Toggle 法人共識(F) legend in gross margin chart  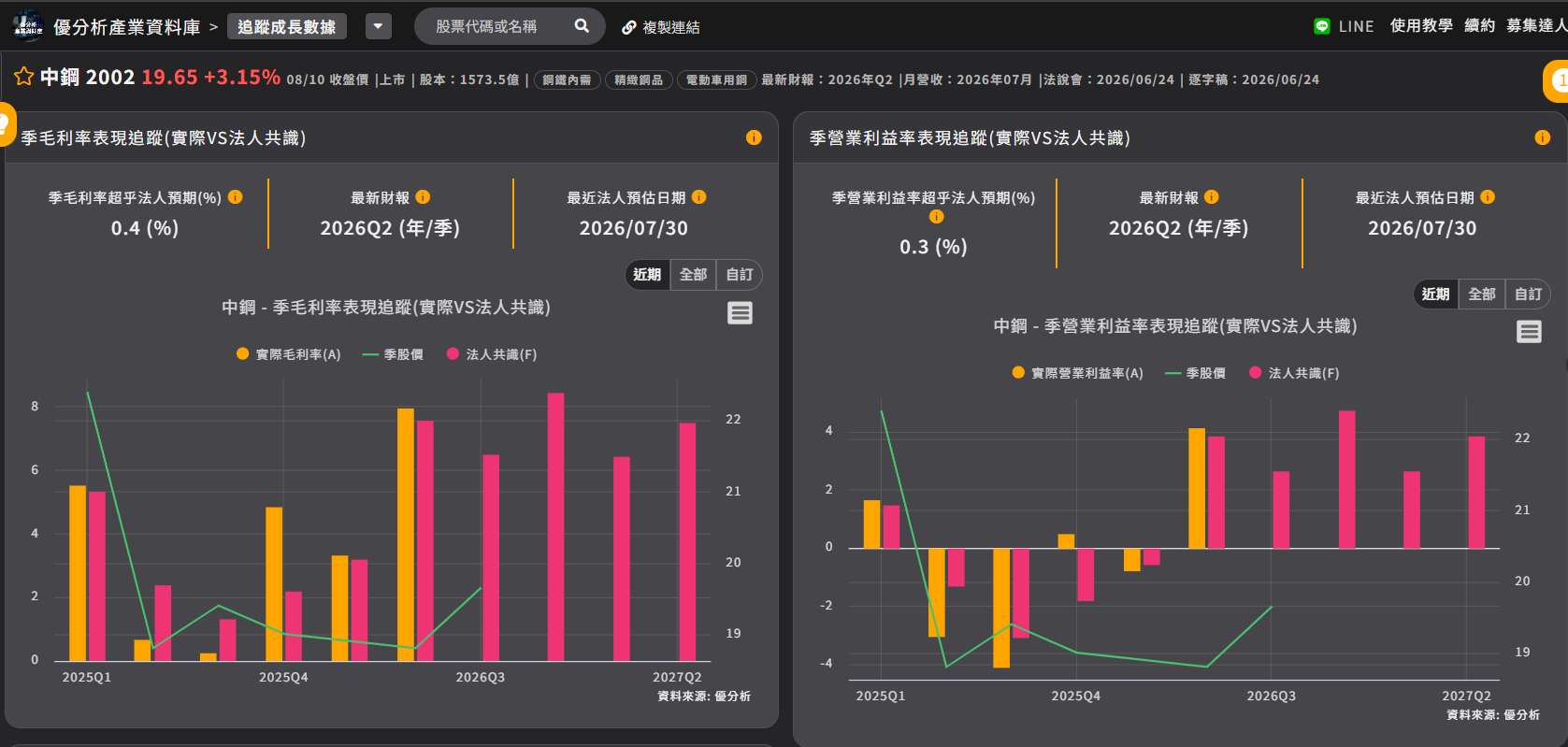click(x=492, y=354)
